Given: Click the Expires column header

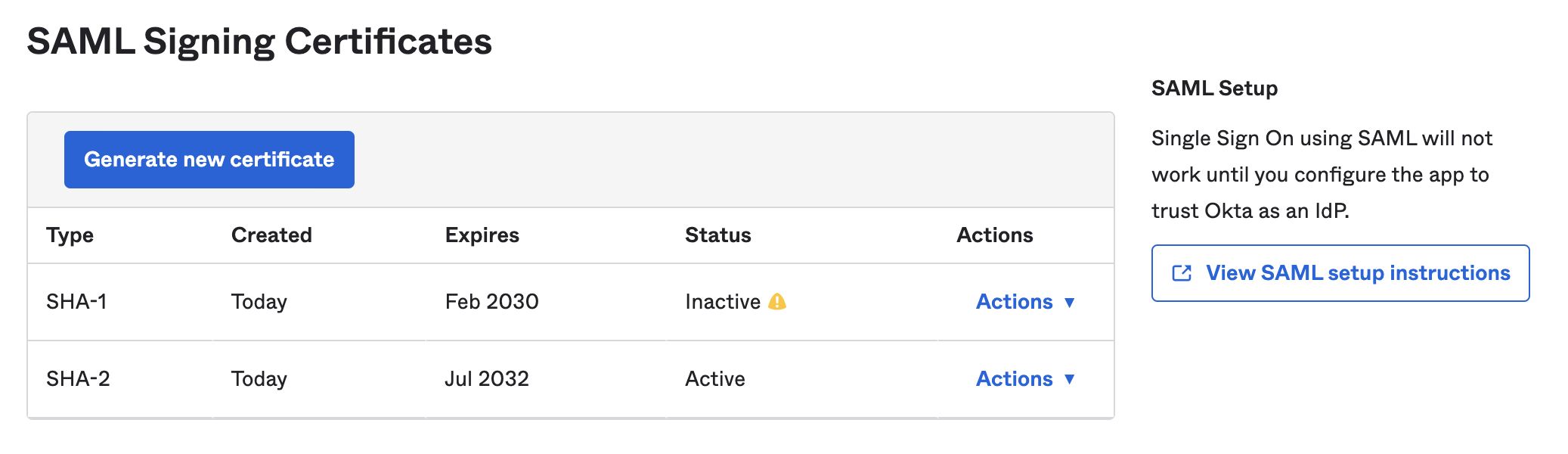Looking at the screenshot, I should click(x=482, y=235).
